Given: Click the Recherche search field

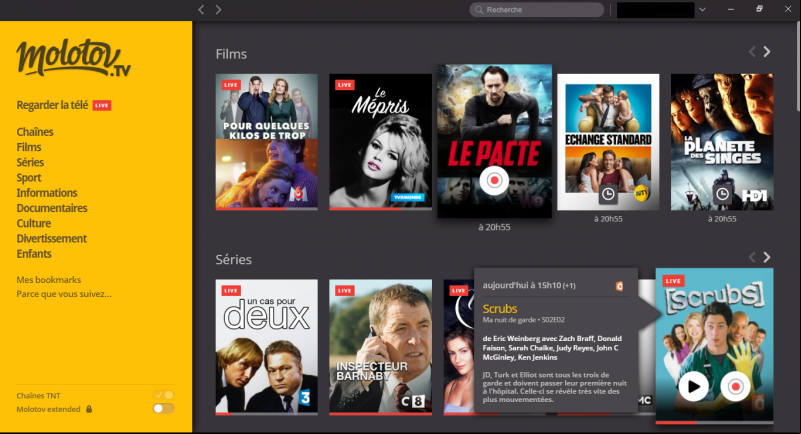Looking at the screenshot, I should [536, 10].
